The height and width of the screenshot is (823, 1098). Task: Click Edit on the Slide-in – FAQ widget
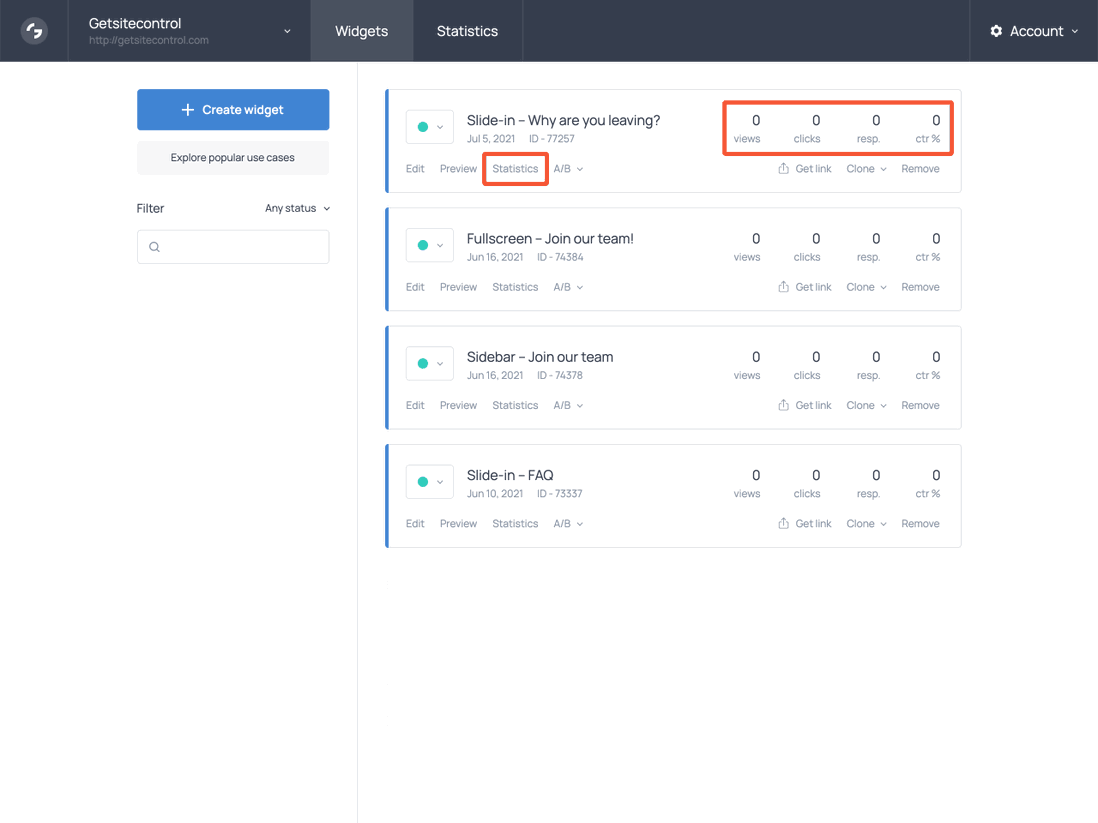415,523
